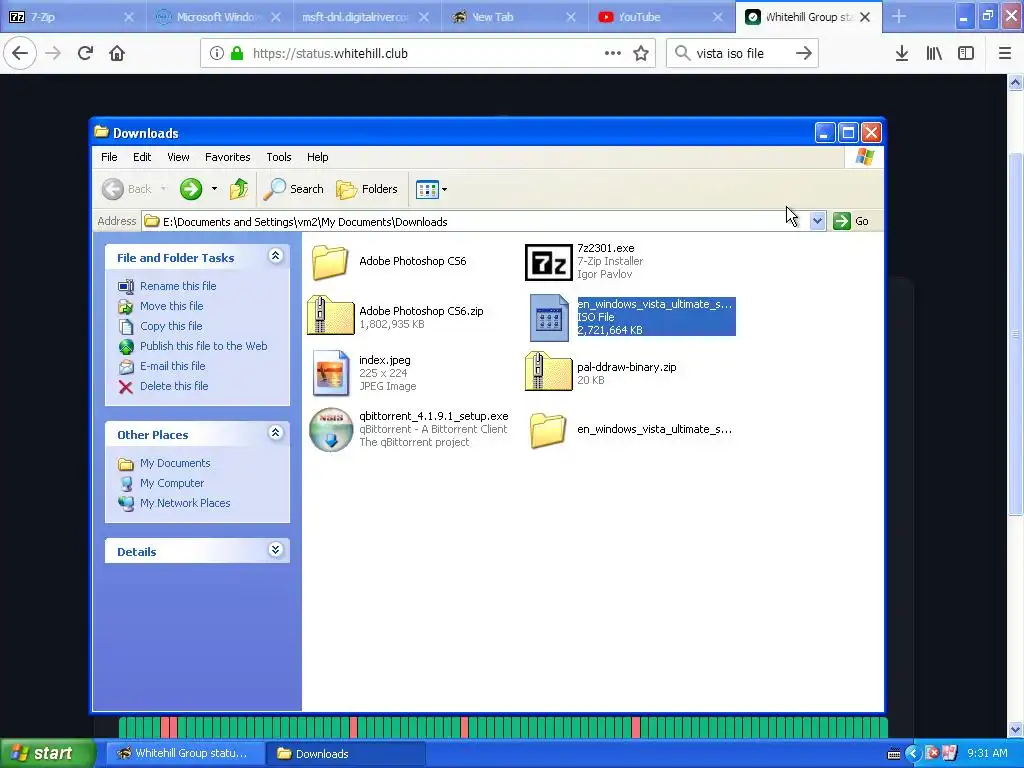The width and height of the screenshot is (1024, 768).
Task: Toggle the Folders pane
Action: 367,189
